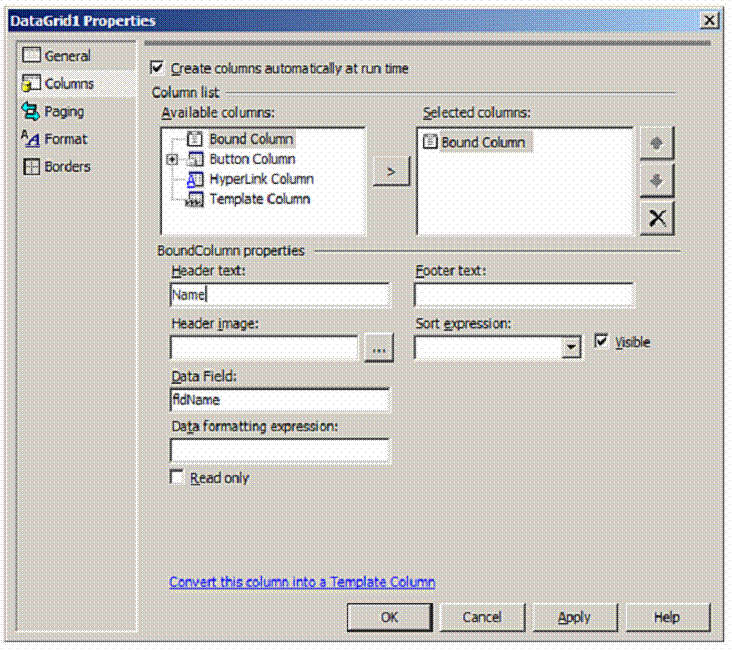
Task: Click the Bound Column icon in Selected columns
Action: [430, 142]
